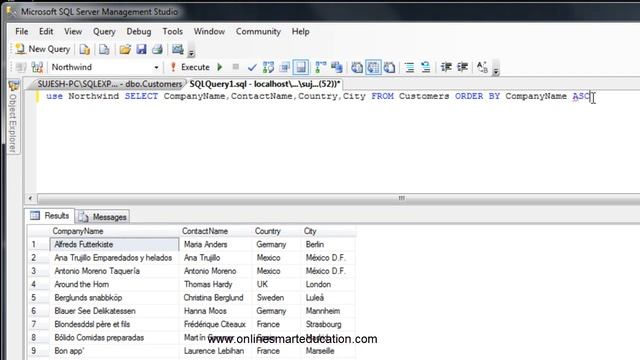Open the Window menu
Screen dimensions: 640x360
click(209, 31)
